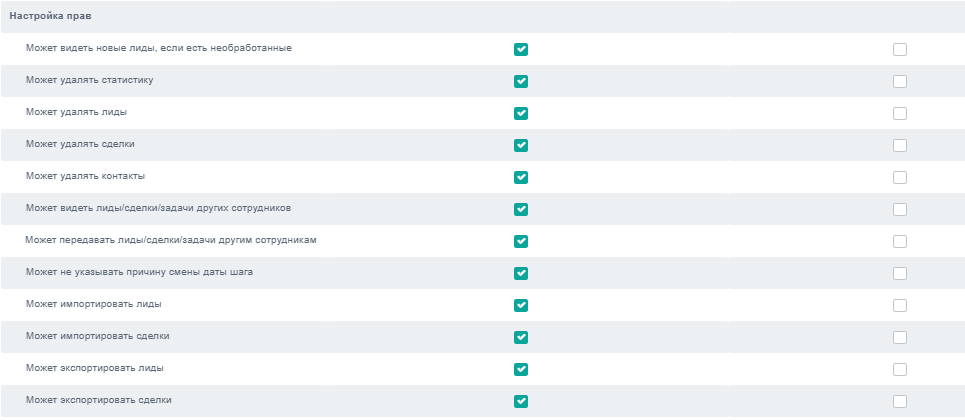Uncheck green box for 'Может удалять контакты'
Screen dimensions: 965x420
521,177
